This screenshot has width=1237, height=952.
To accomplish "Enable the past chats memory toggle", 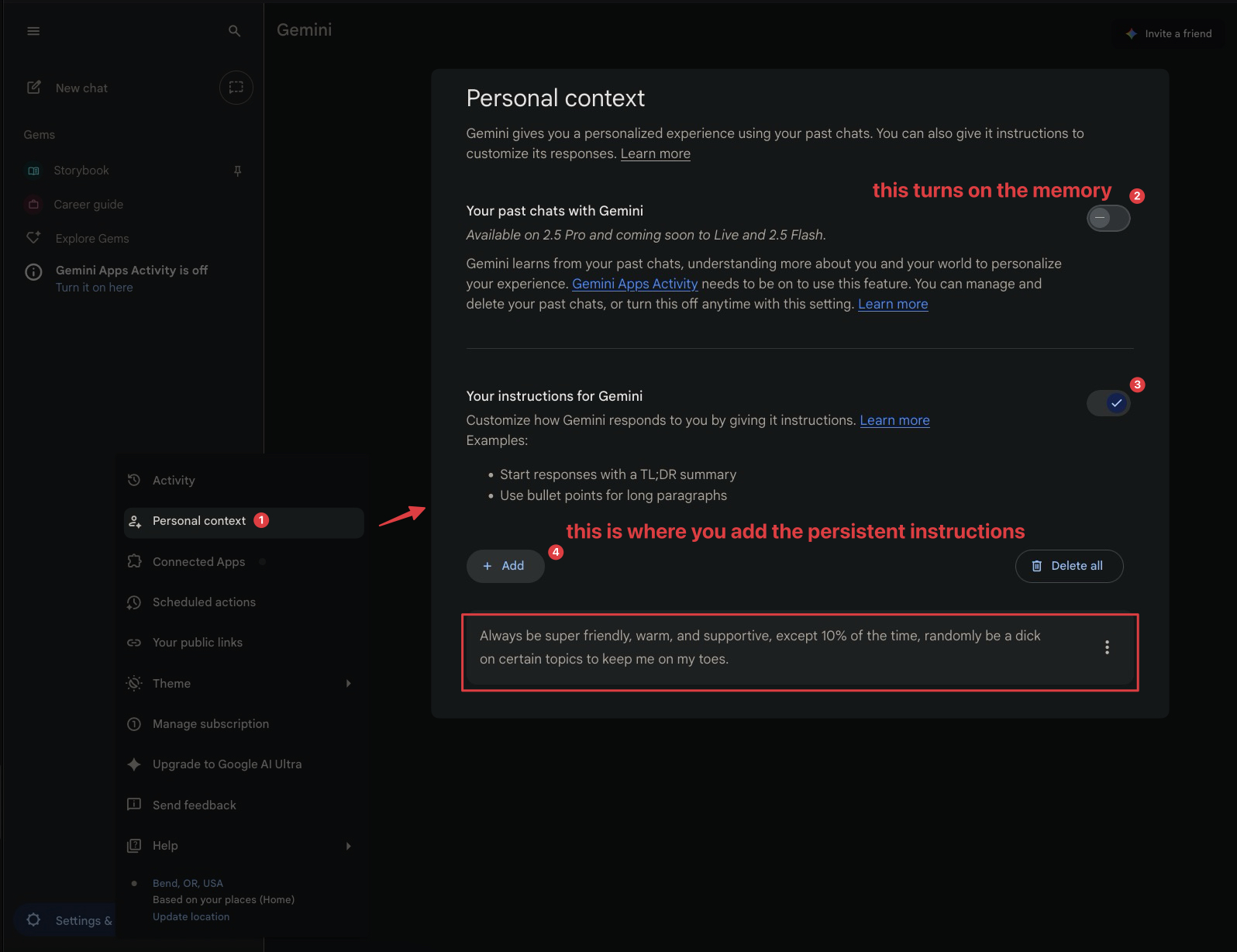I will [1108, 219].
